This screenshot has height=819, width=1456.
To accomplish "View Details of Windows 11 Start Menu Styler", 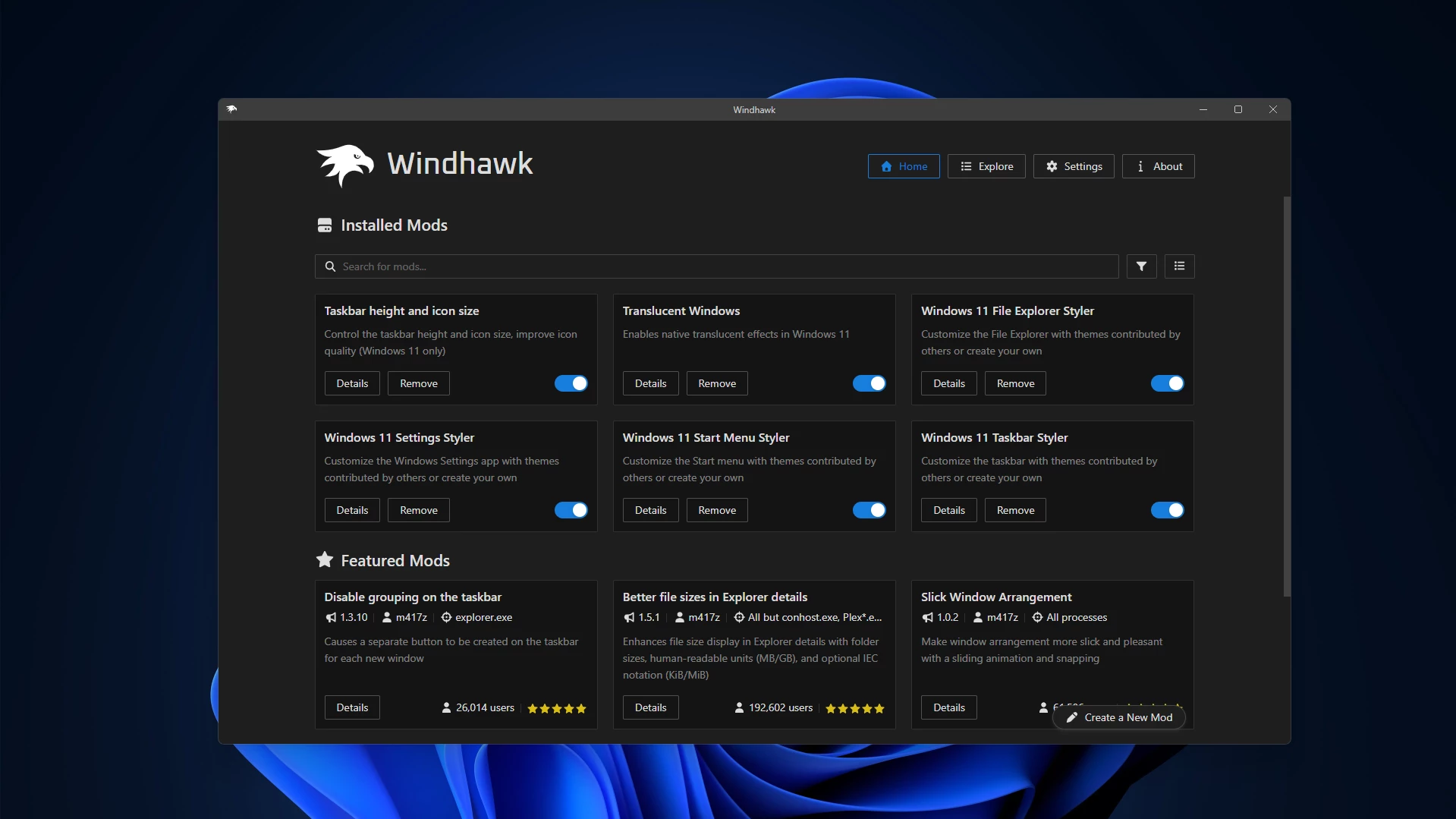I will click(651, 510).
